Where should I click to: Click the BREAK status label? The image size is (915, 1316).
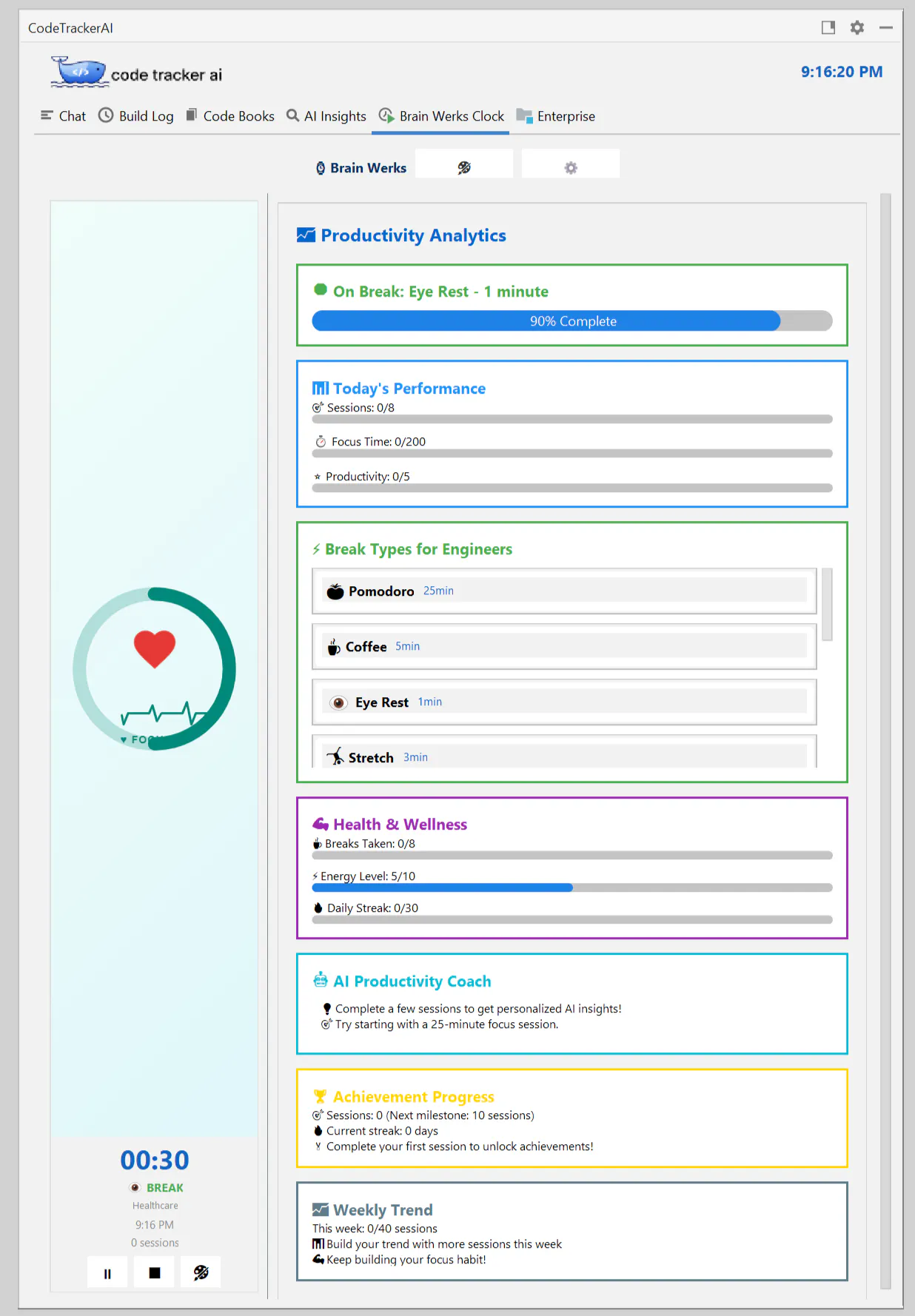(x=164, y=1187)
